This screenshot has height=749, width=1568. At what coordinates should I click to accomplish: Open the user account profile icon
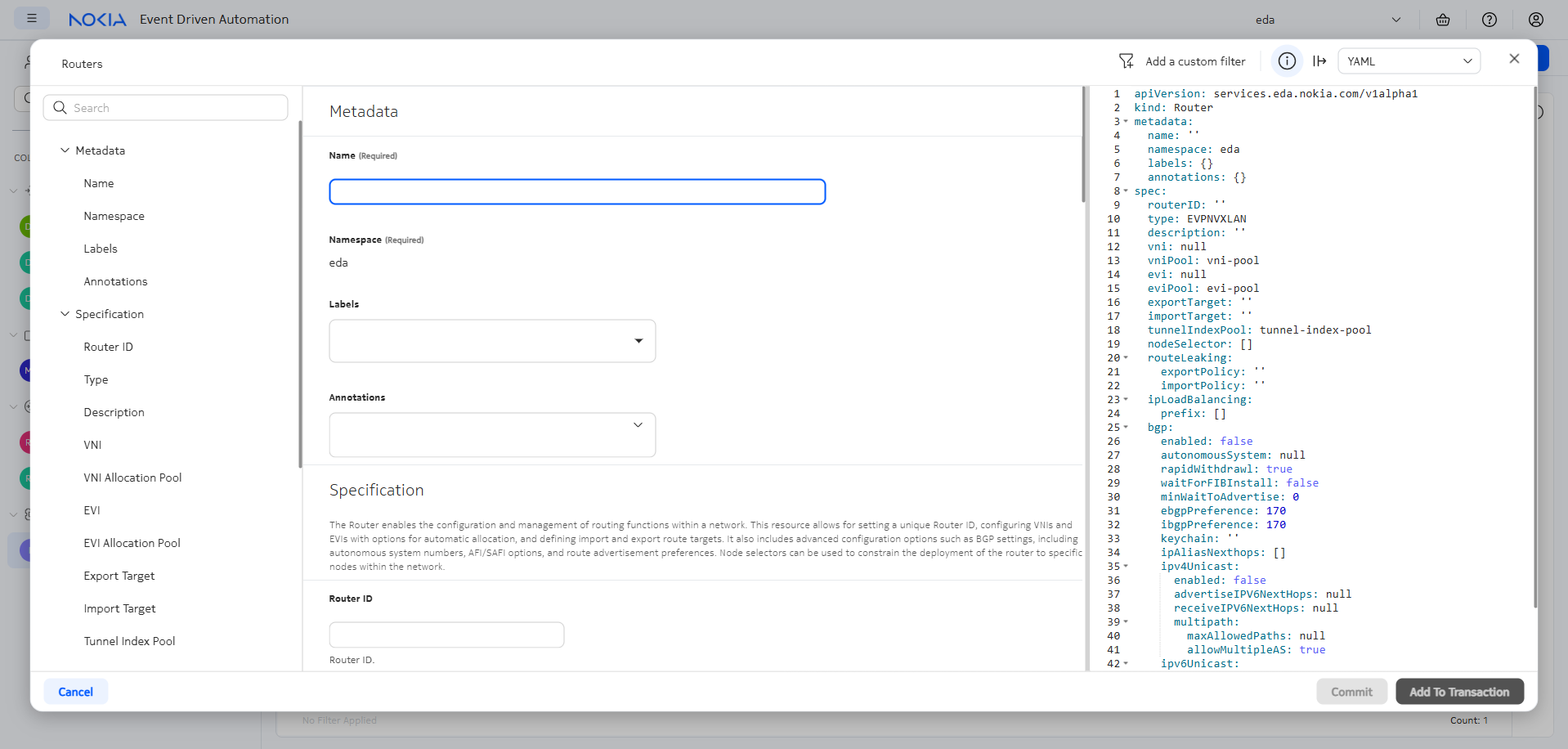click(1536, 20)
